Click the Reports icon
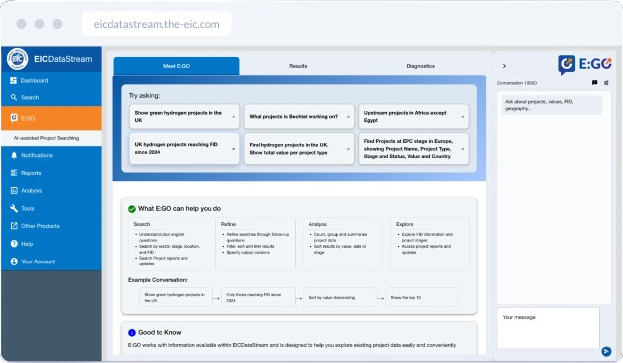The width and height of the screenshot is (623, 363). (14, 173)
